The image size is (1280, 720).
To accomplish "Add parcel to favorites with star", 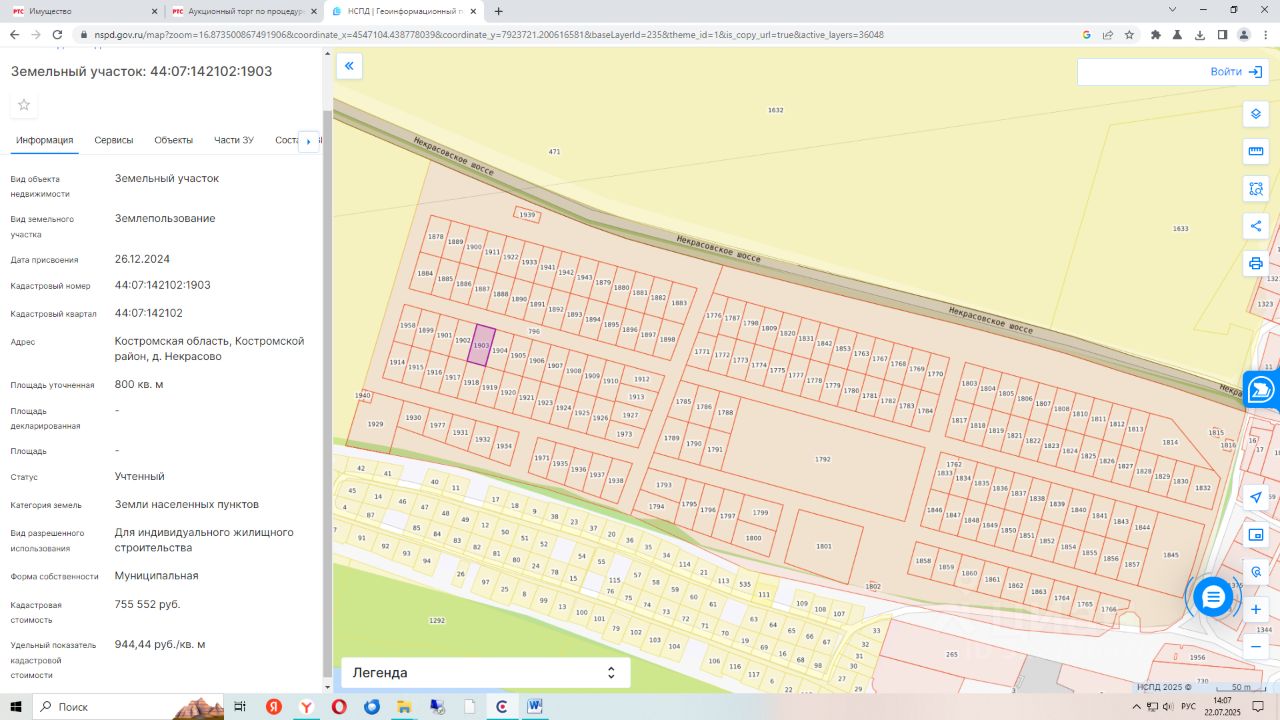I will coord(24,105).
